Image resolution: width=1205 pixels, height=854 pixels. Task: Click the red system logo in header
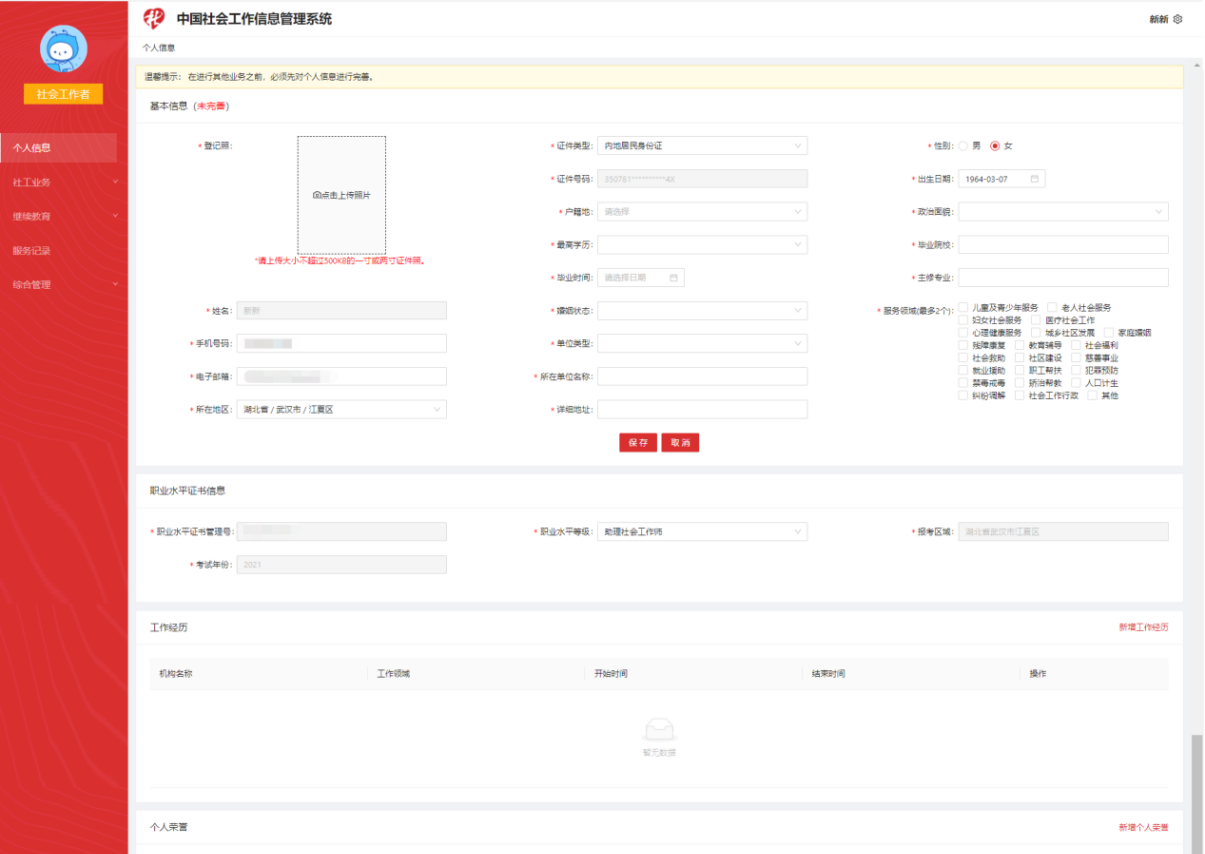154,18
